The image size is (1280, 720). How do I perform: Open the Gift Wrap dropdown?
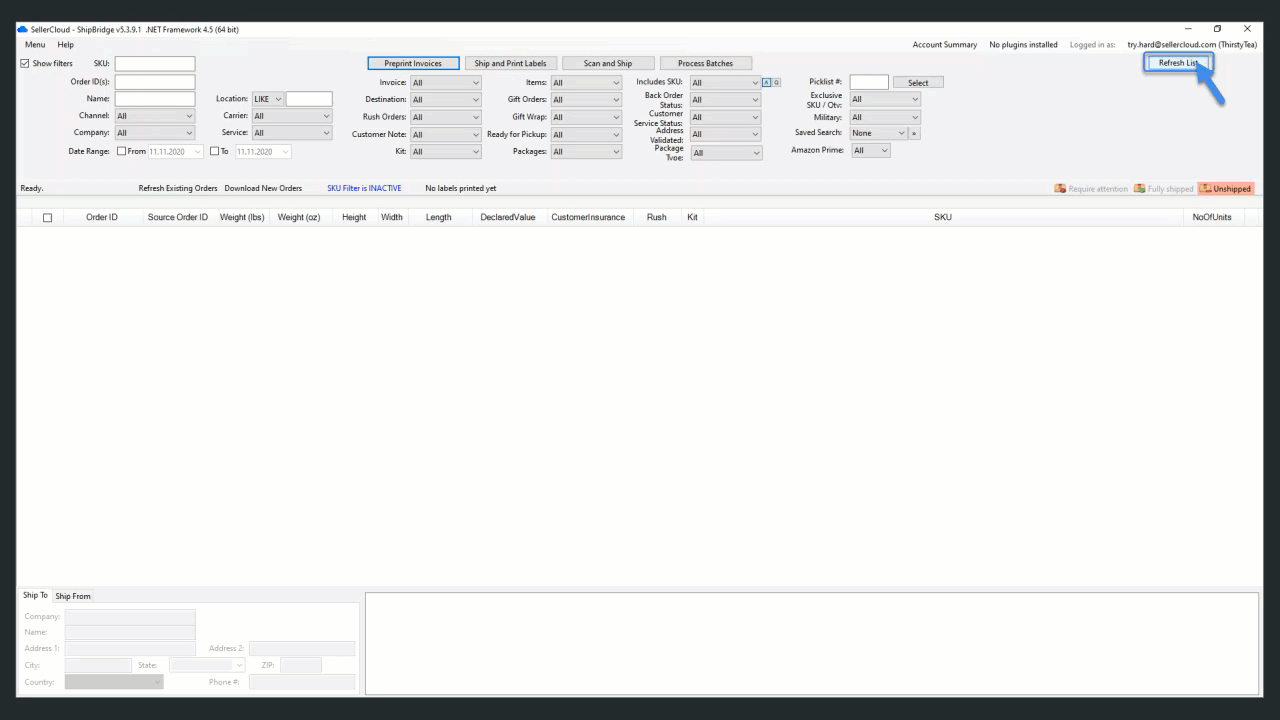[x=586, y=117]
